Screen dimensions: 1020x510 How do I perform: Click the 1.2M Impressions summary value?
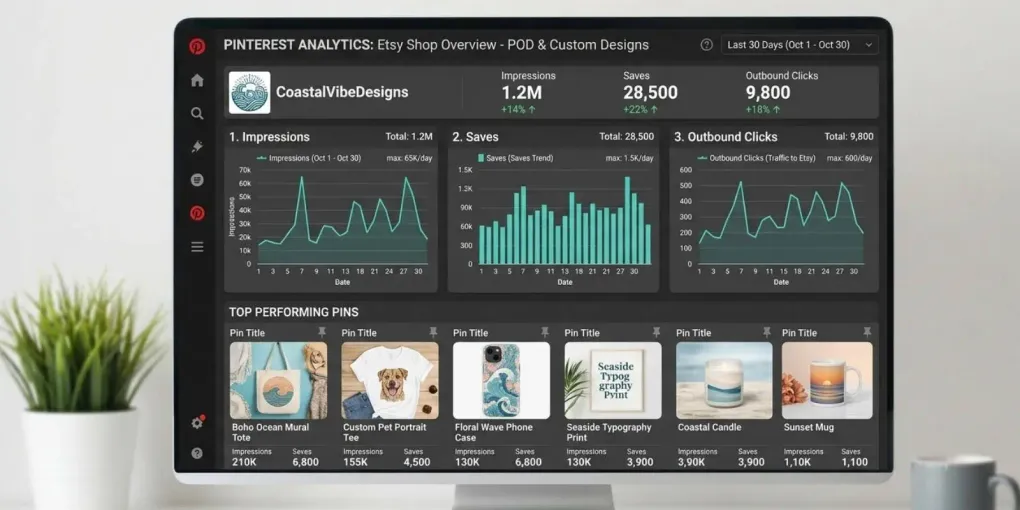point(521,92)
